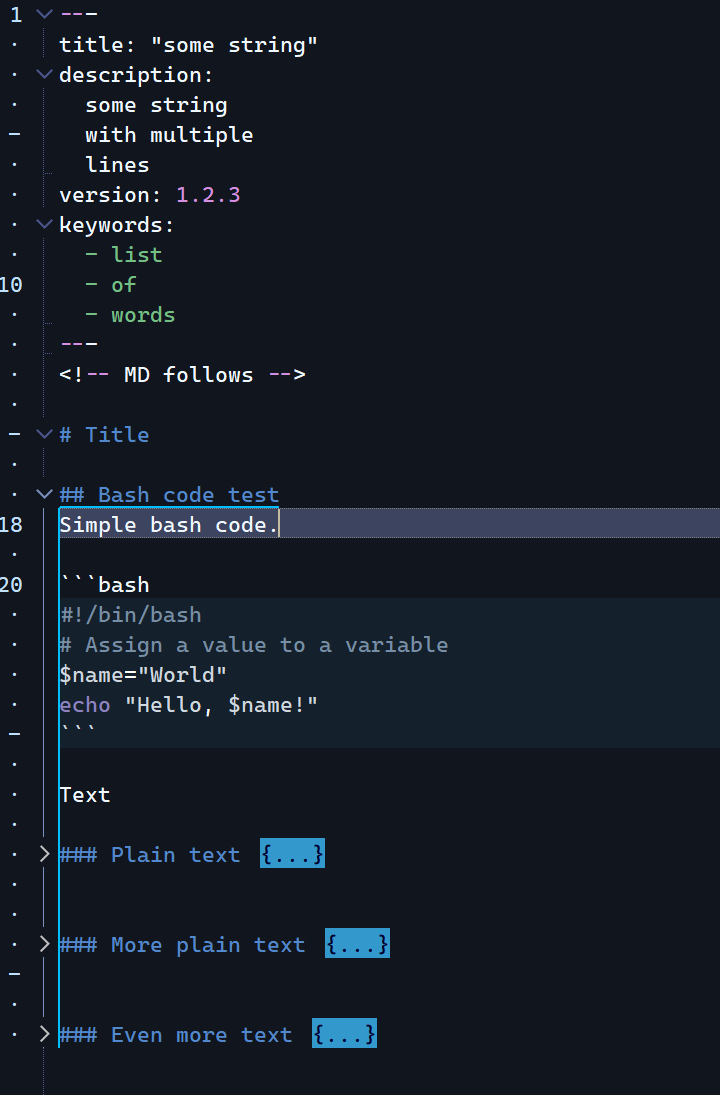
Task: Click the 'Simple bash code.' line
Action: click(168, 525)
